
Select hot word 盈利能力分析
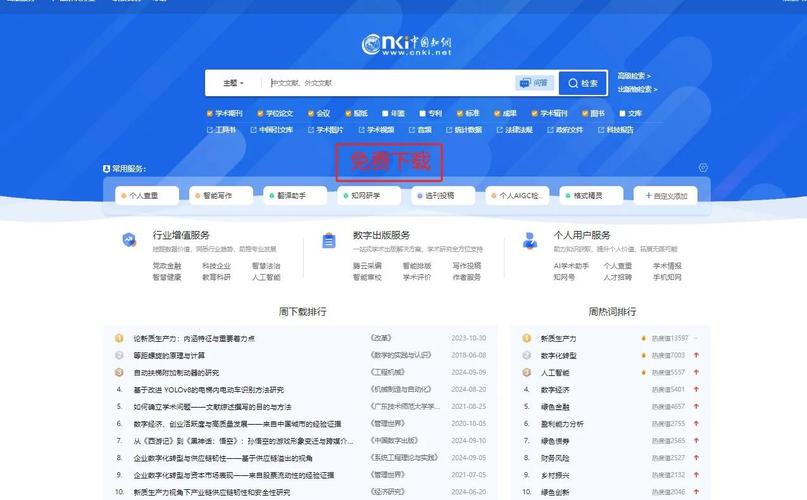pos(562,424)
